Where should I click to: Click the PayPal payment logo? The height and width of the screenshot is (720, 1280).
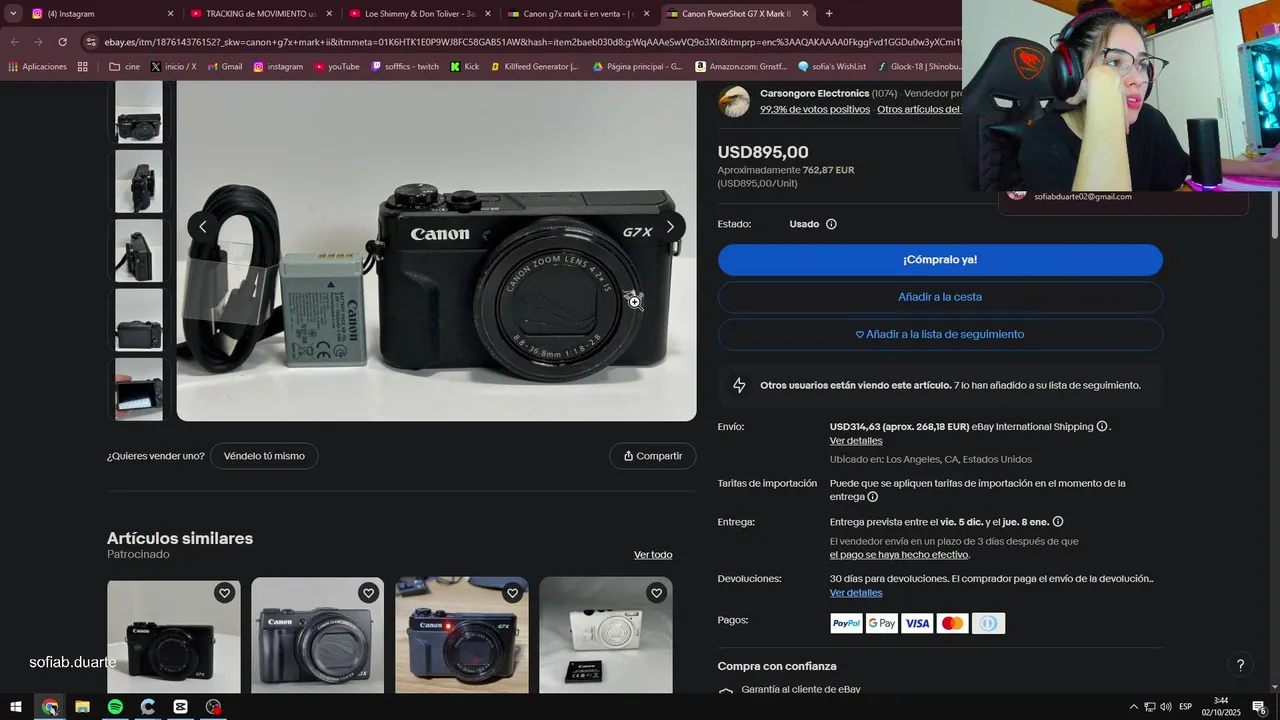846,623
